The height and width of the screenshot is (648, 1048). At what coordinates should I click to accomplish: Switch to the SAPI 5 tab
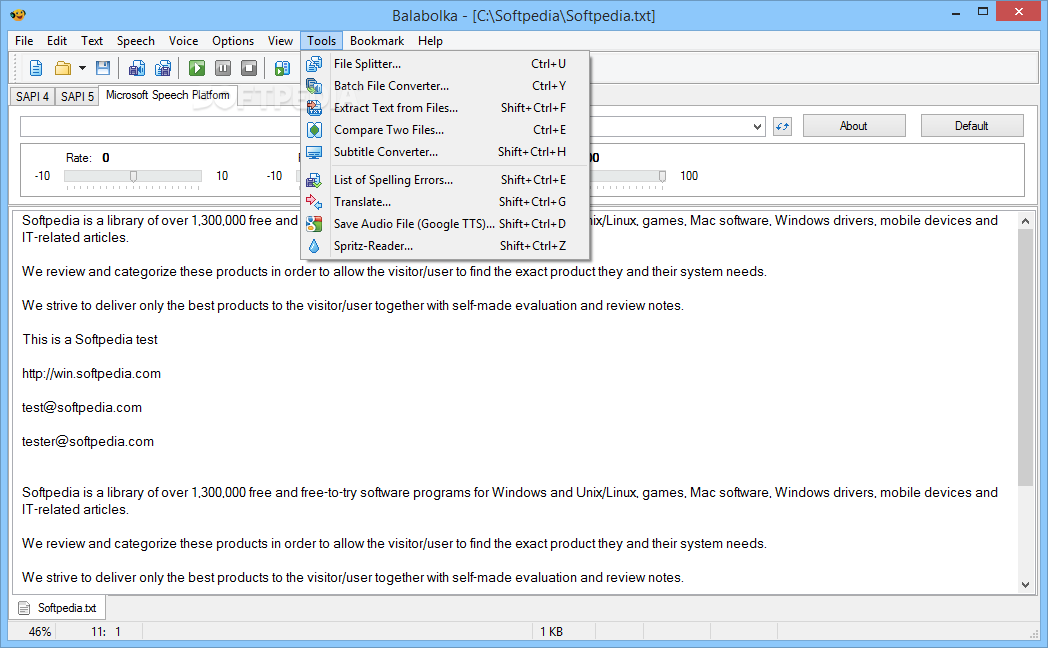click(x=77, y=96)
